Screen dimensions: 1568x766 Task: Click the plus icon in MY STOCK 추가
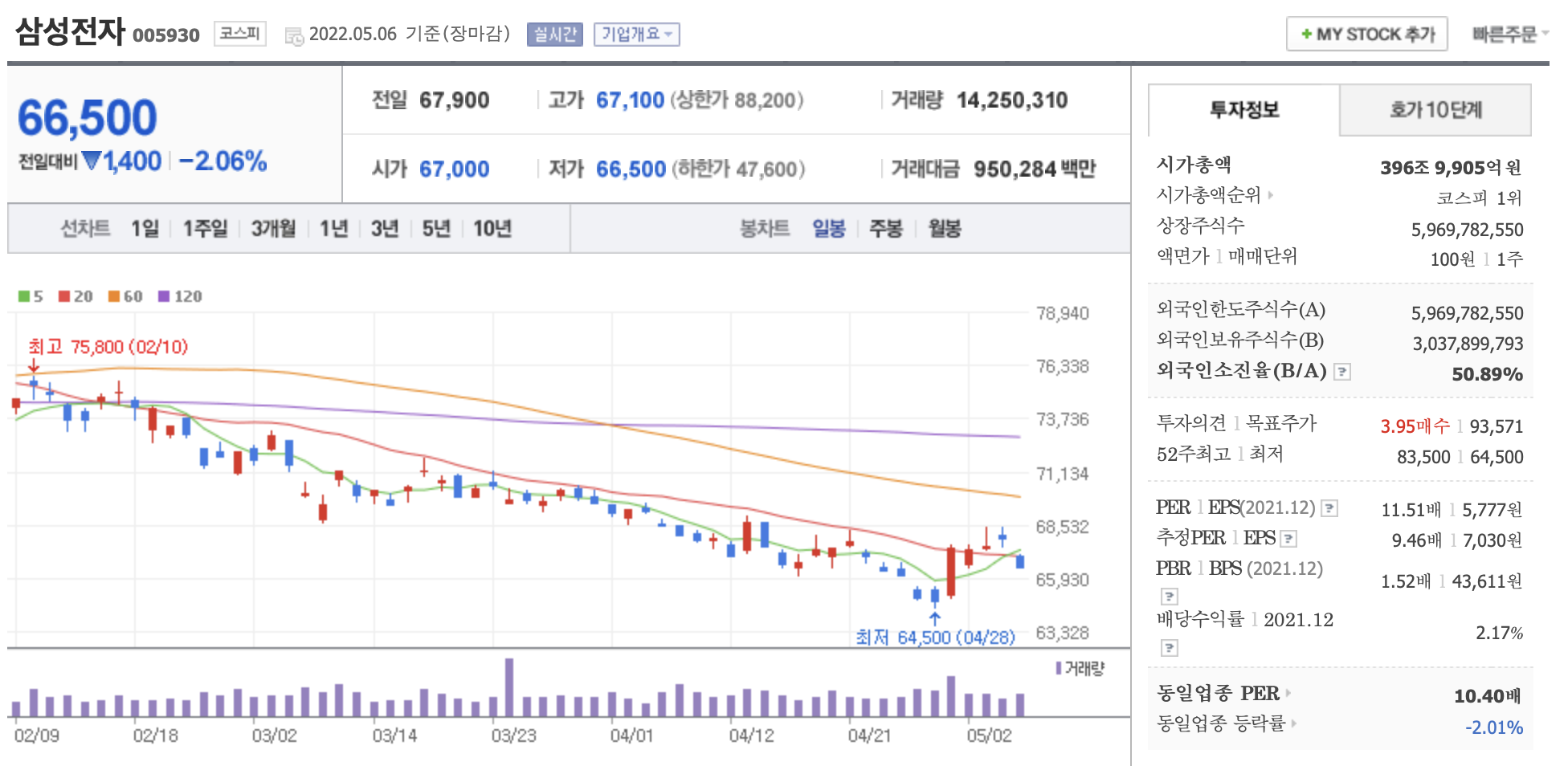[1307, 35]
